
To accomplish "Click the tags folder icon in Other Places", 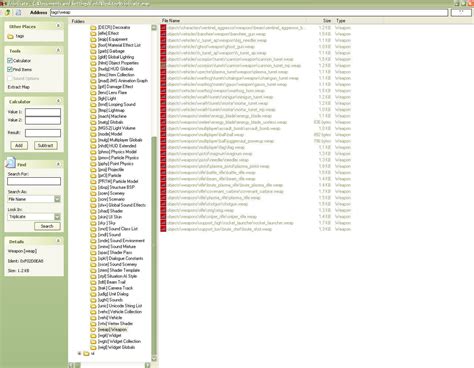I will click(x=10, y=36).
